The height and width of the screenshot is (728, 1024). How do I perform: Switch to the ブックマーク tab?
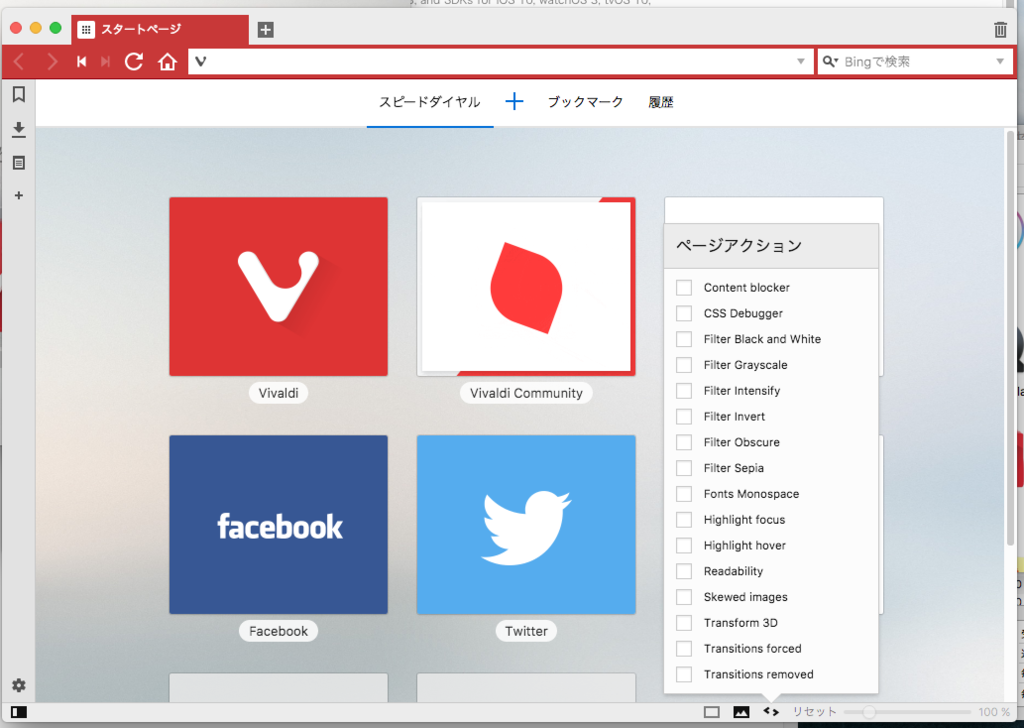point(585,102)
